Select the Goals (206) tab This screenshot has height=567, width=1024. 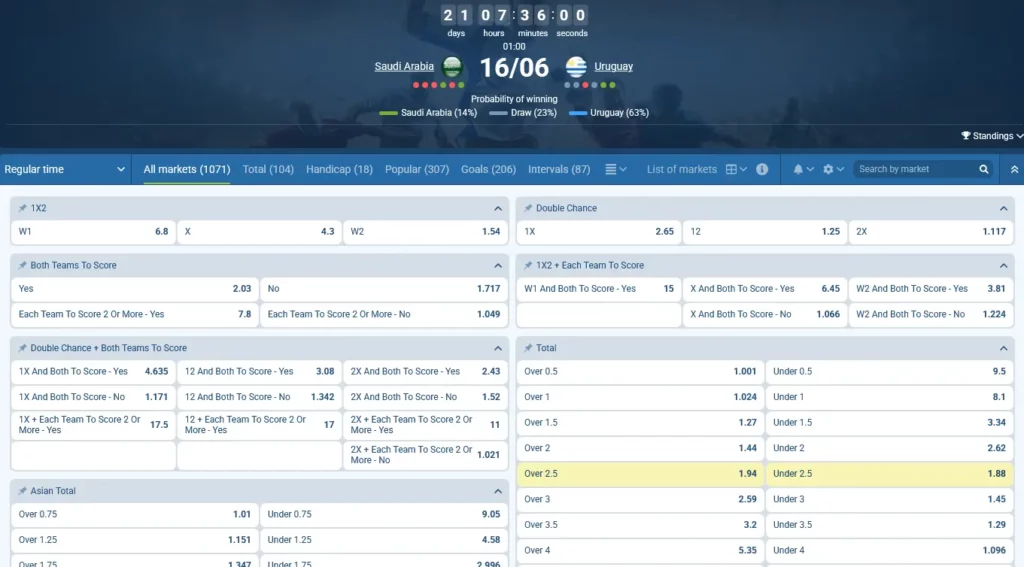488,169
